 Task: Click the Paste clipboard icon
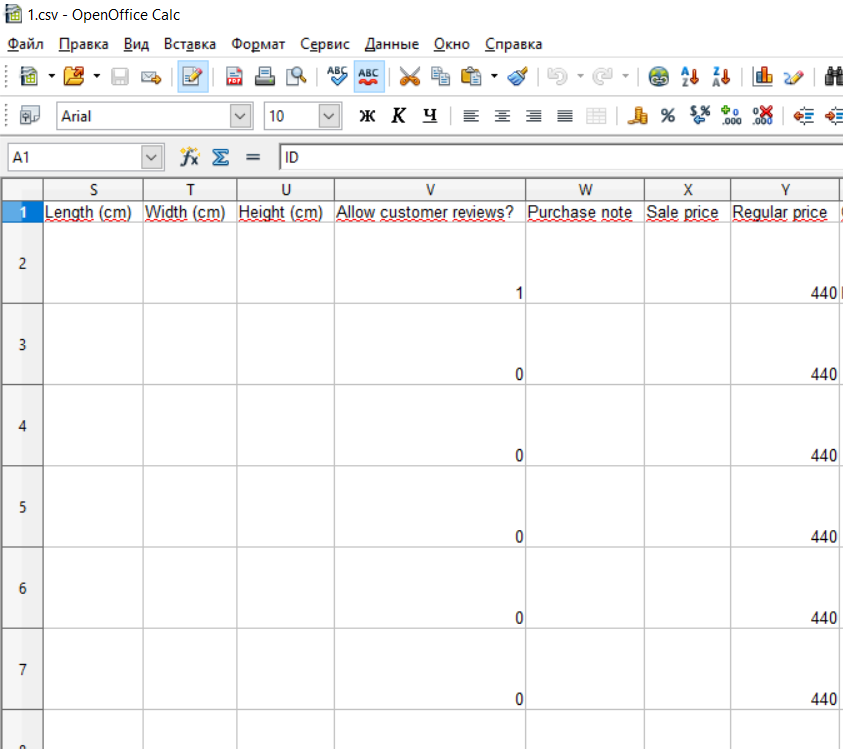tap(471, 76)
